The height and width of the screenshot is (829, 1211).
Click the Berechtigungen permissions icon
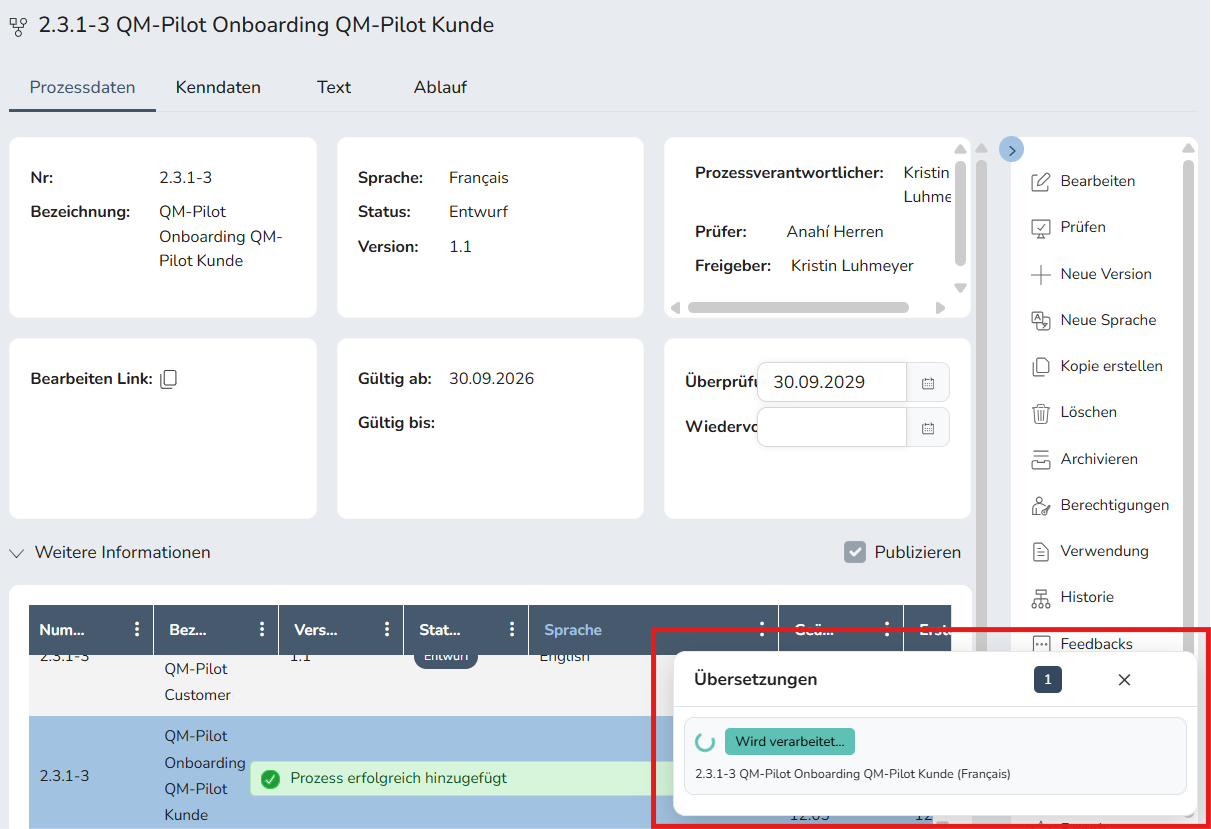point(1041,505)
